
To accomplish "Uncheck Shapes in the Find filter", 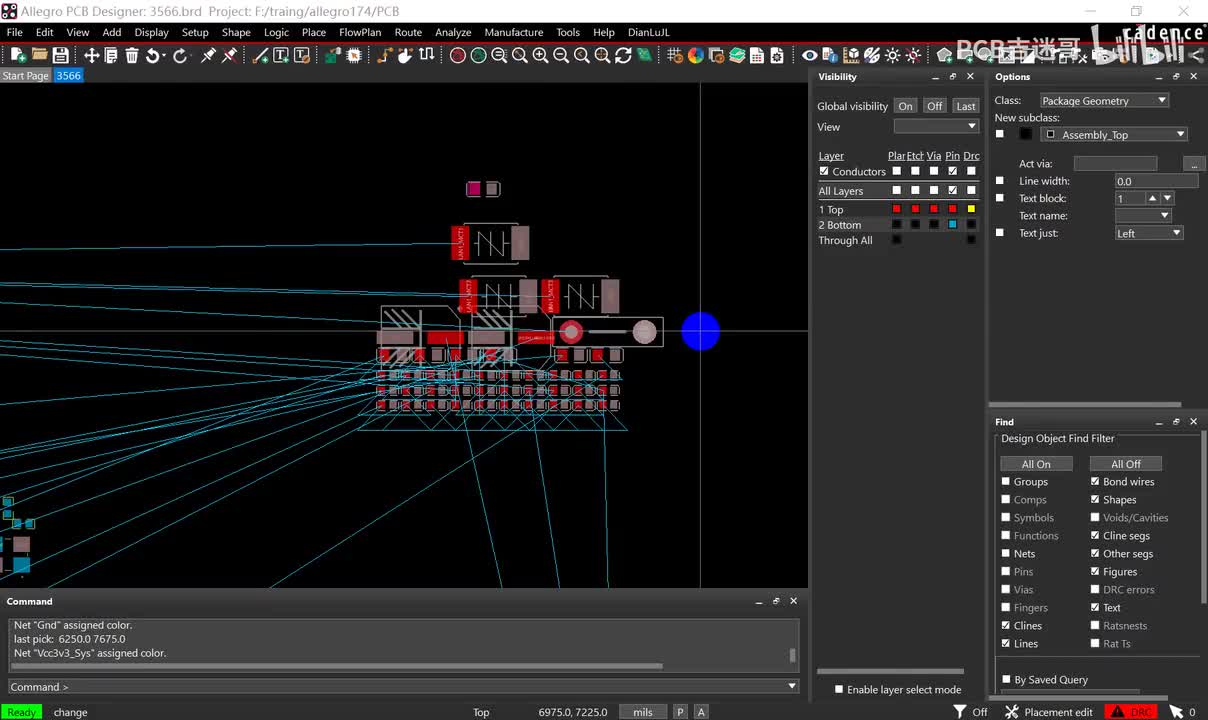I will point(1095,500).
